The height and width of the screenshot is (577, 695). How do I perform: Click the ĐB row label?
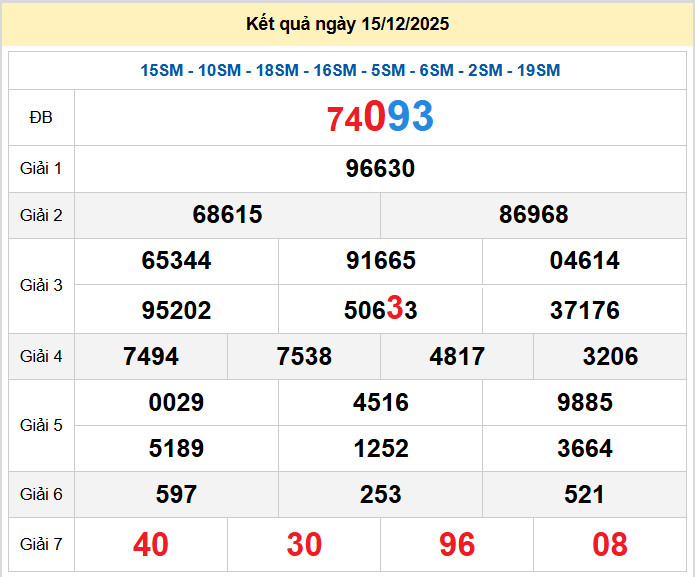pos(41,118)
